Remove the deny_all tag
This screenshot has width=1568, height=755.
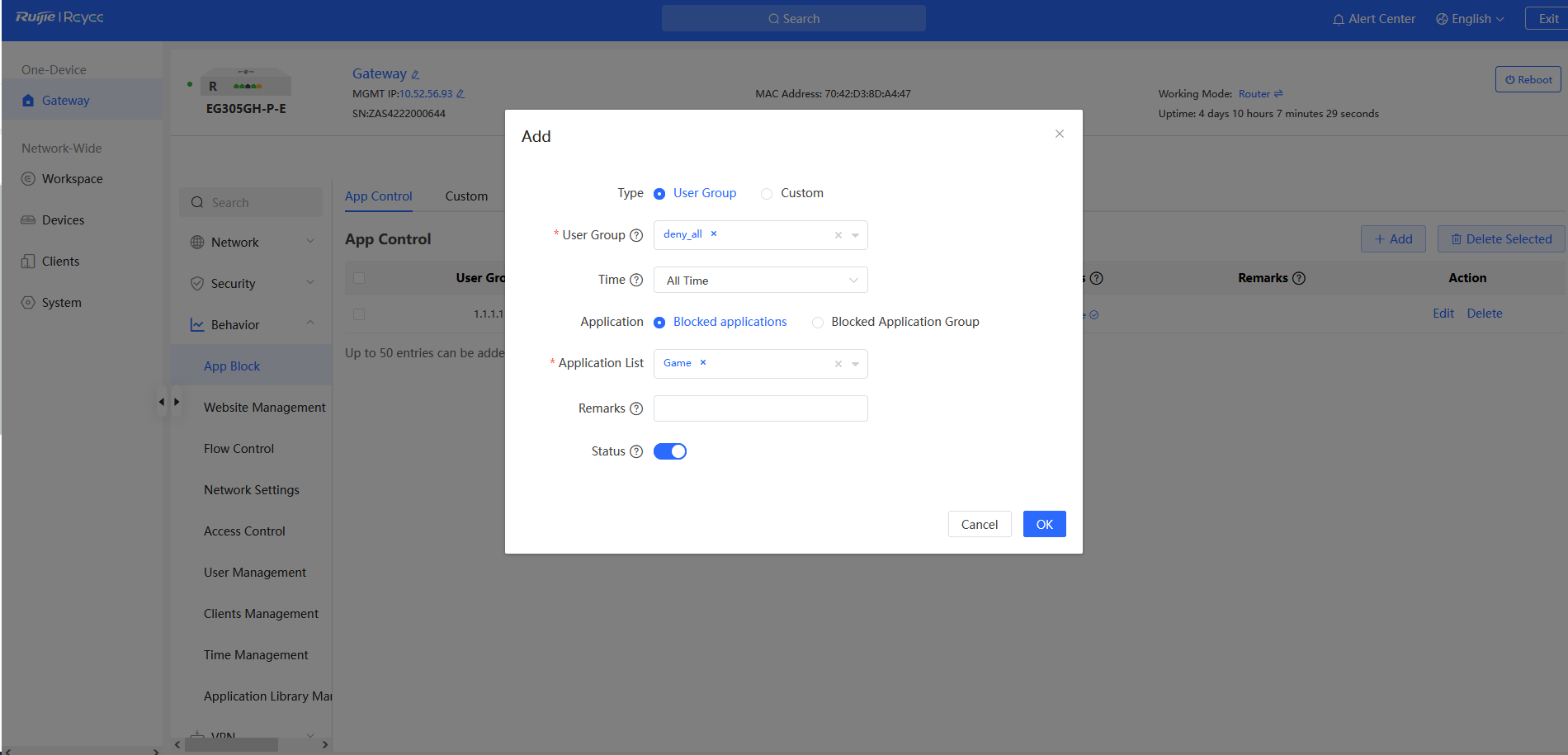pyautogui.click(x=714, y=234)
